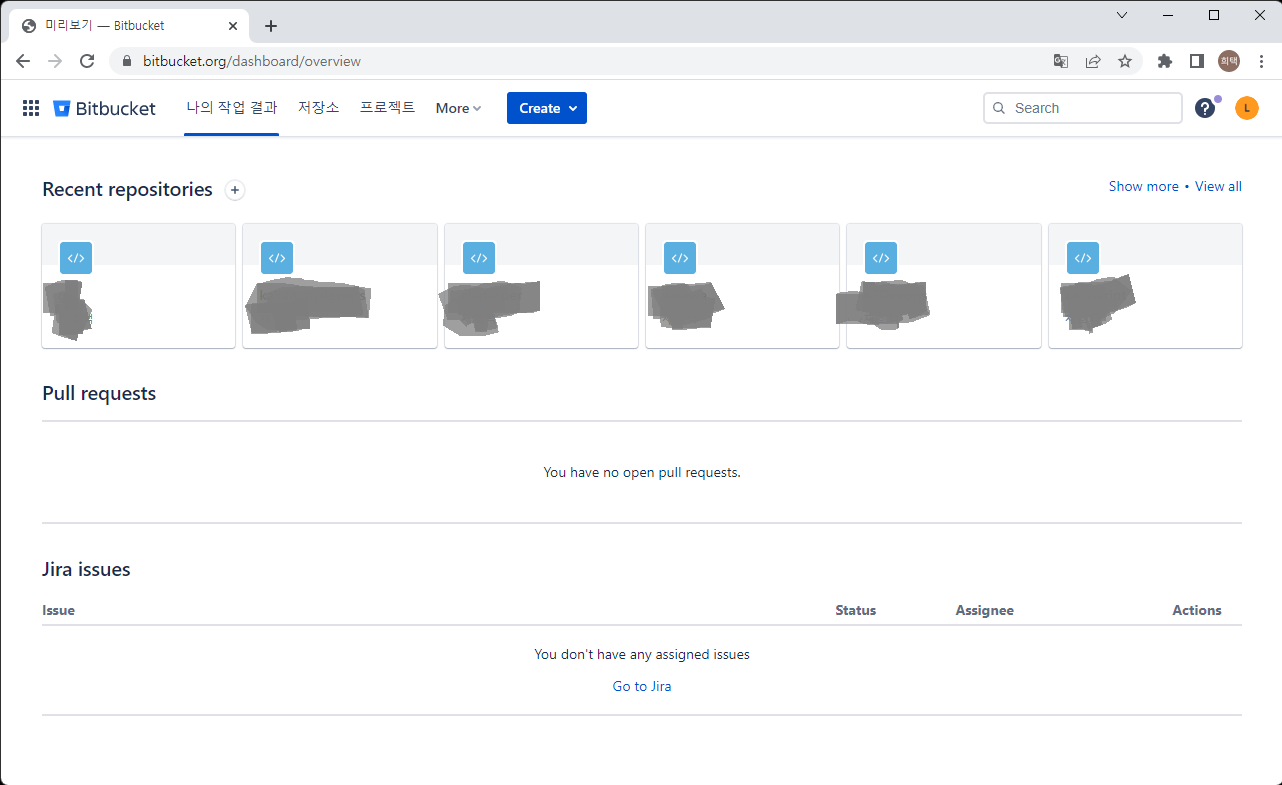Open Chrome profile avatar
The height and width of the screenshot is (785, 1282).
(x=1229, y=61)
